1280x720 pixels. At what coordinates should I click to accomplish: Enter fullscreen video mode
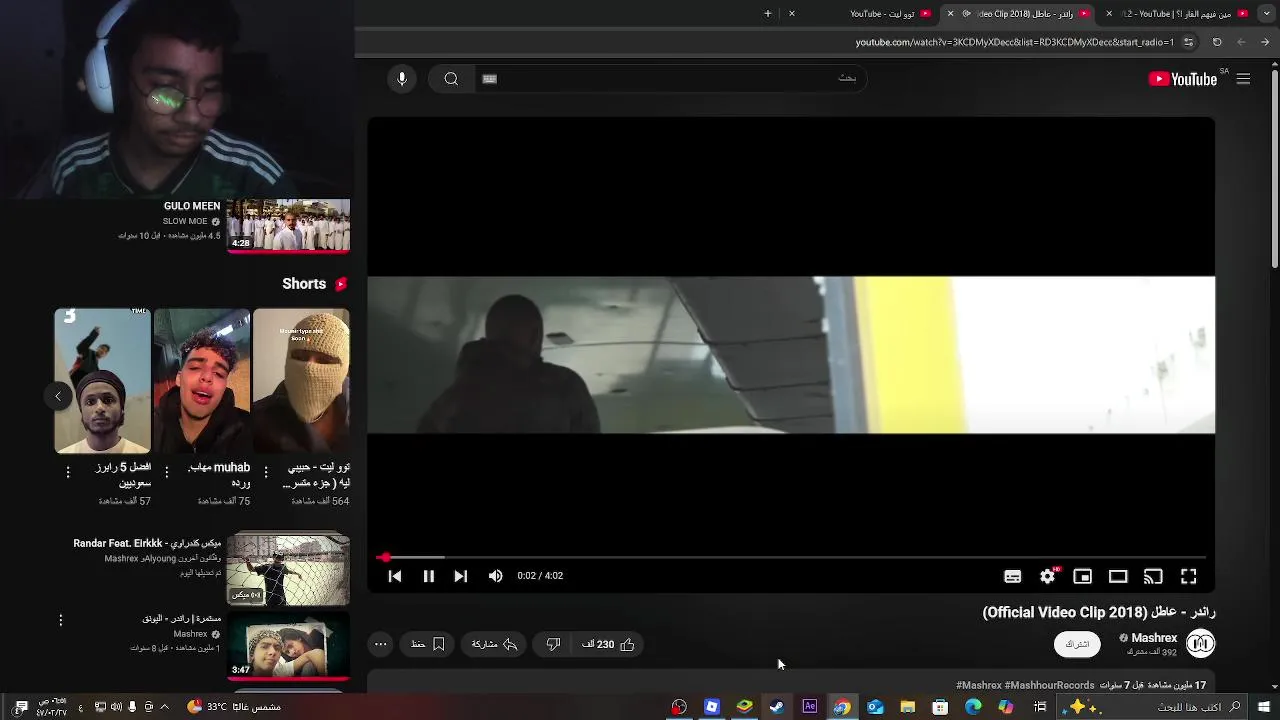point(1188,576)
